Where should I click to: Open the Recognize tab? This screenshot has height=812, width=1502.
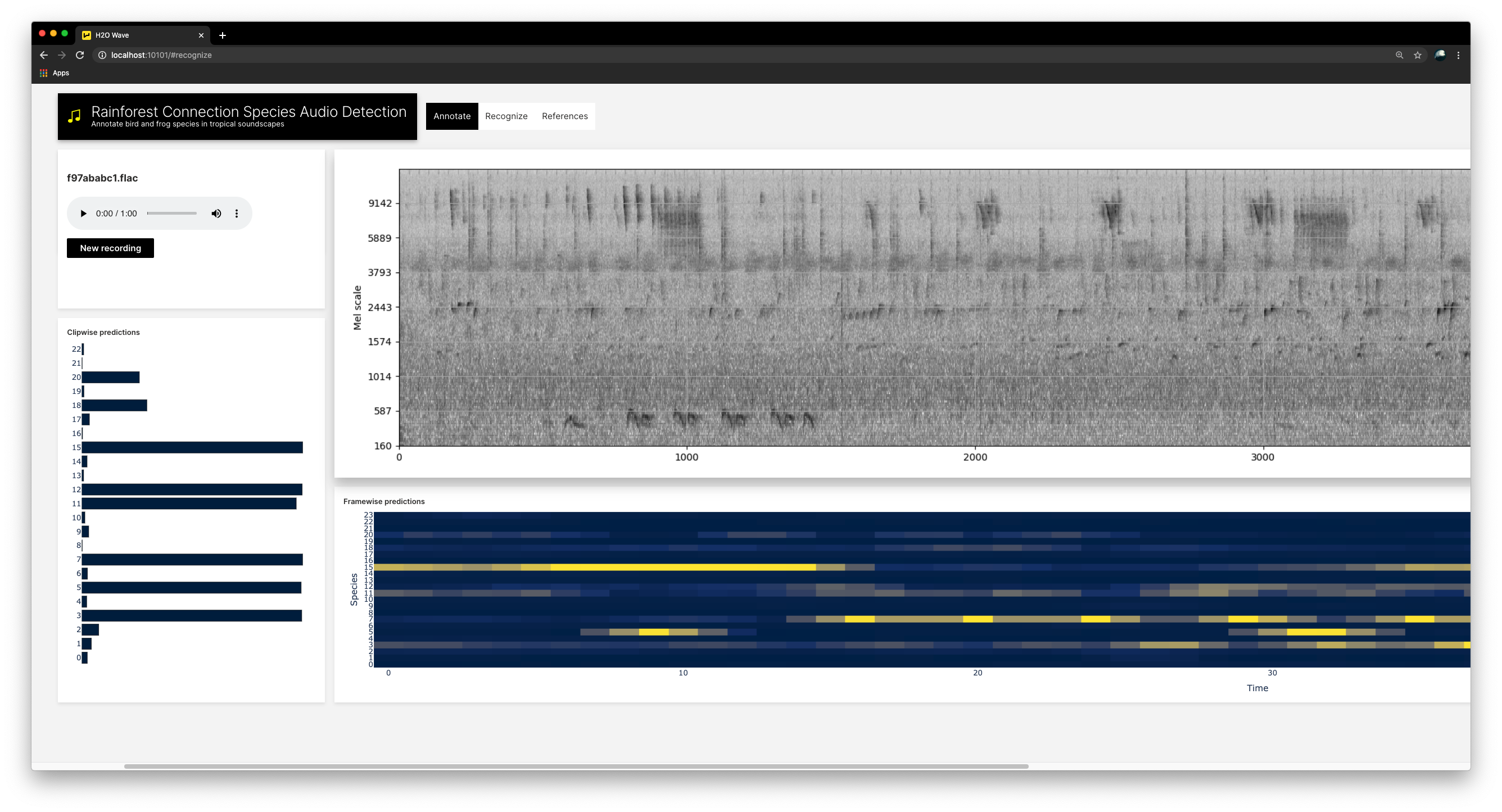[506, 116]
